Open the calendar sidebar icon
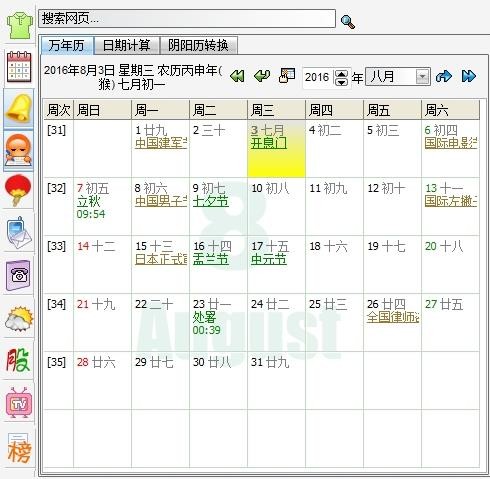The width and height of the screenshot is (490, 479). pyautogui.click(x=19, y=66)
